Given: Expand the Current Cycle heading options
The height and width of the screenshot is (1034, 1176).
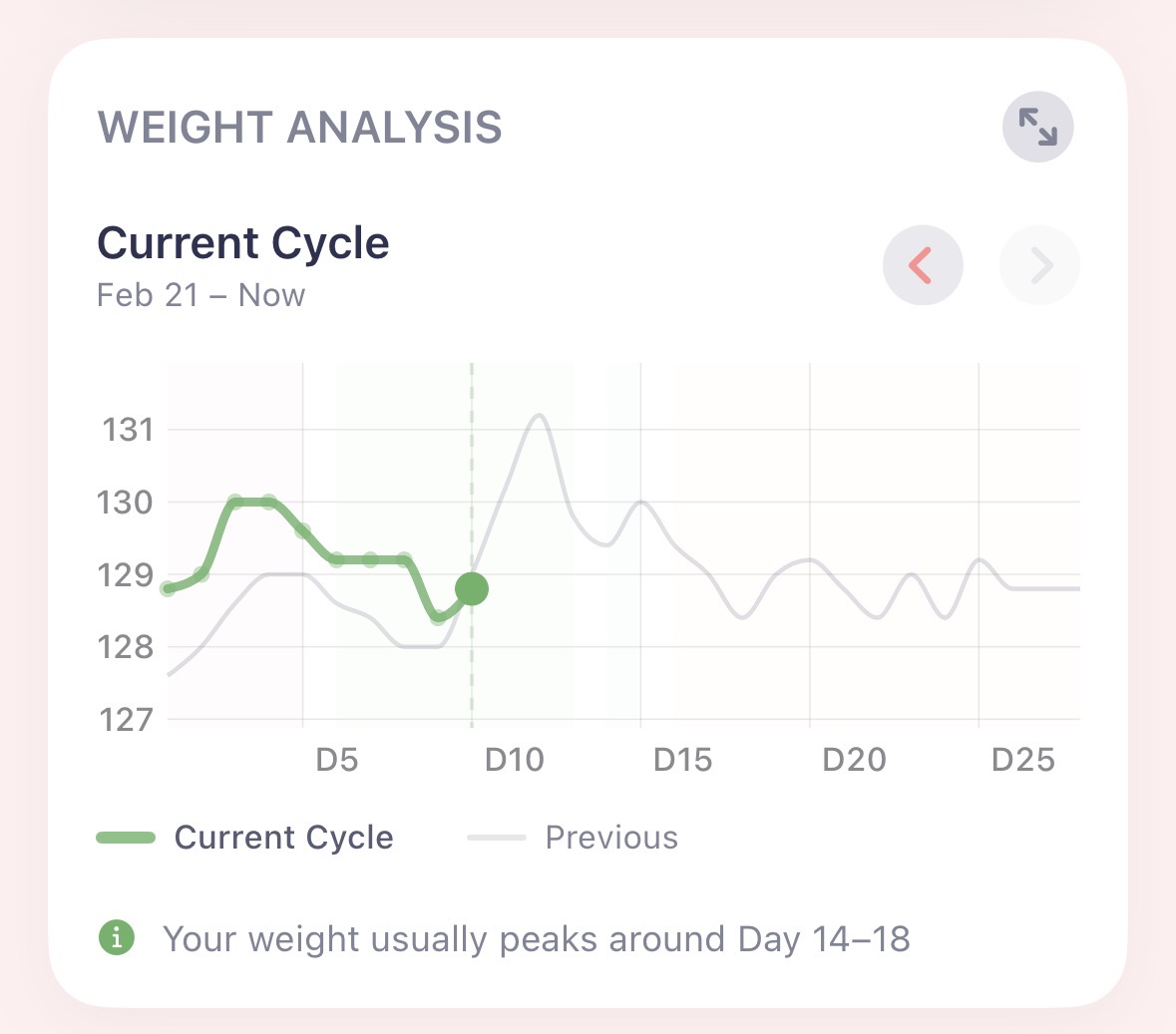Looking at the screenshot, I should [x=243, y=242].
